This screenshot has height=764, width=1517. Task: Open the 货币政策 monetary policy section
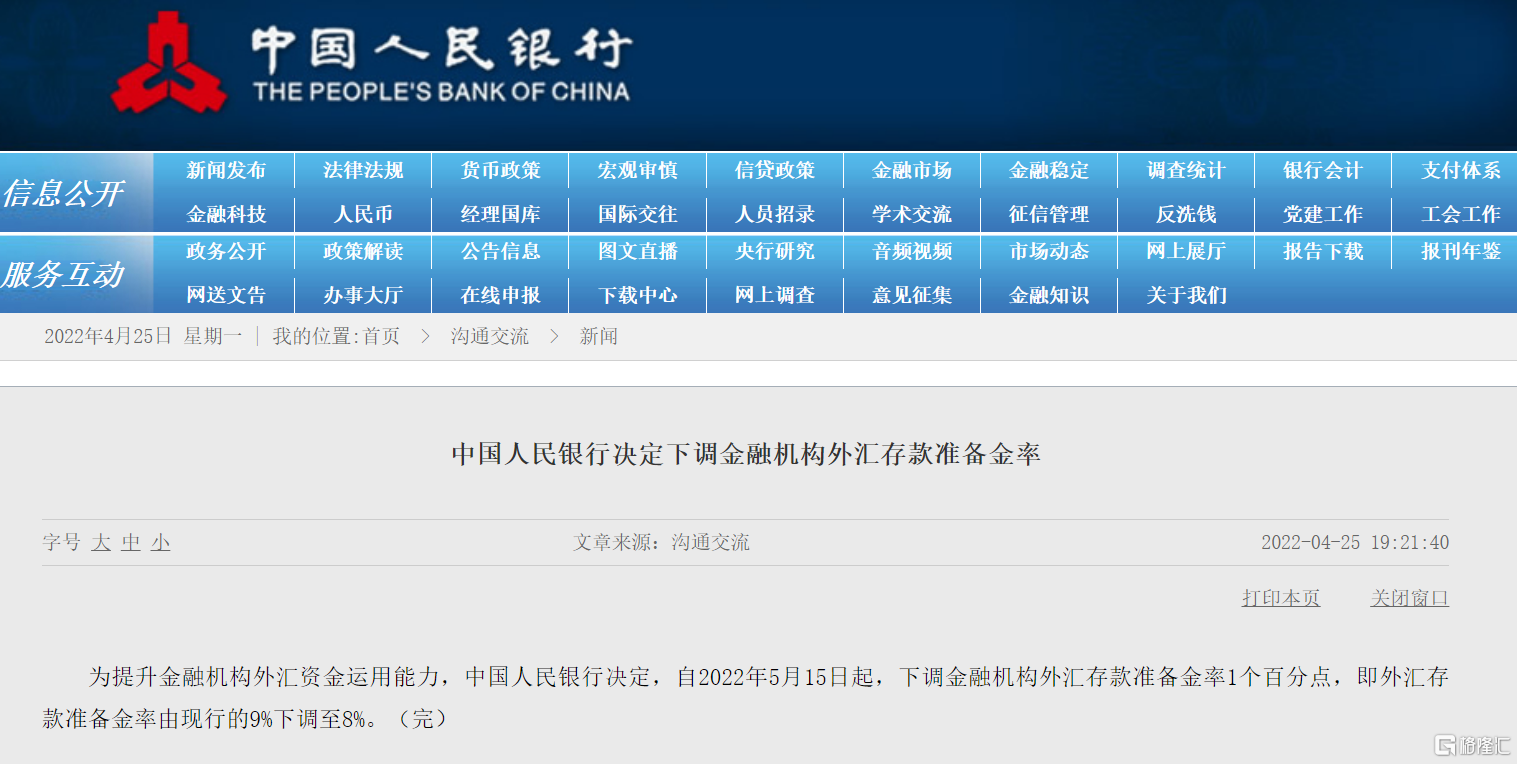499,170
